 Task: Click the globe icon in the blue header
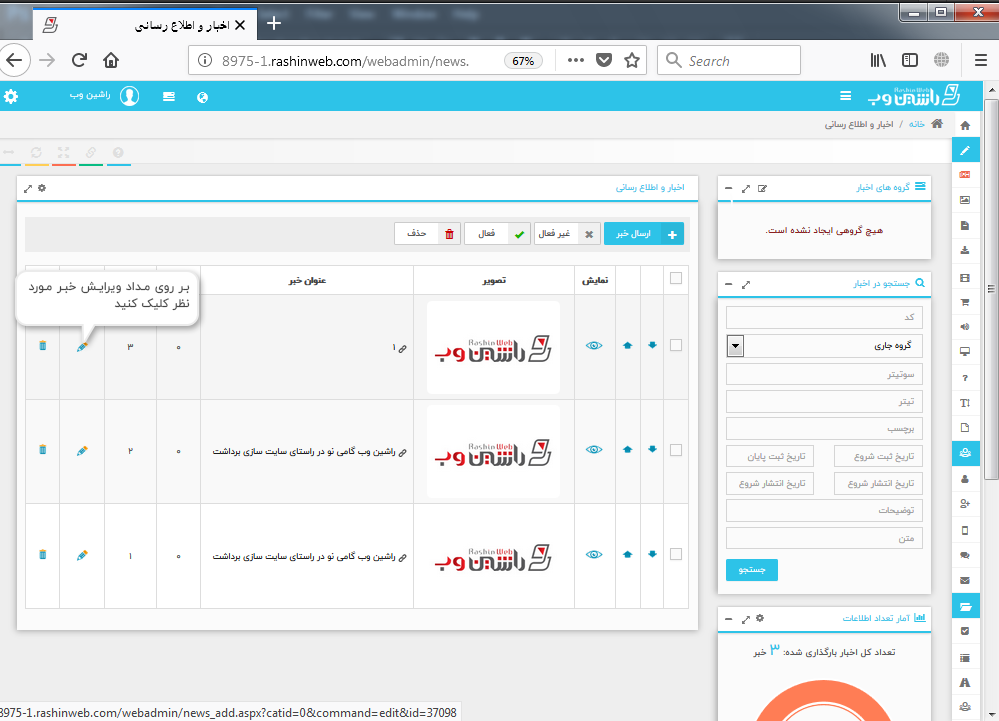[x=203, y=97]
